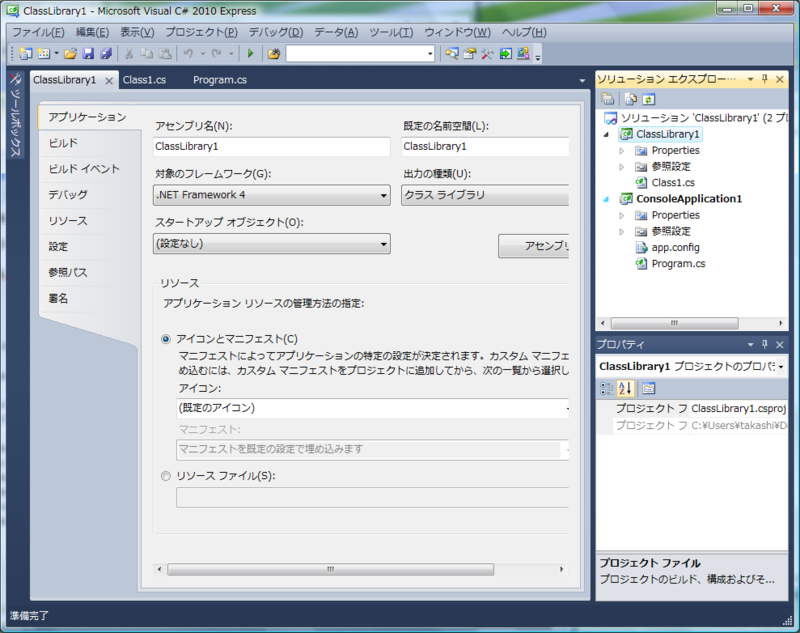
Task: Click the Categorized view icon in Properties panel
Action: (x=606, y=389)
